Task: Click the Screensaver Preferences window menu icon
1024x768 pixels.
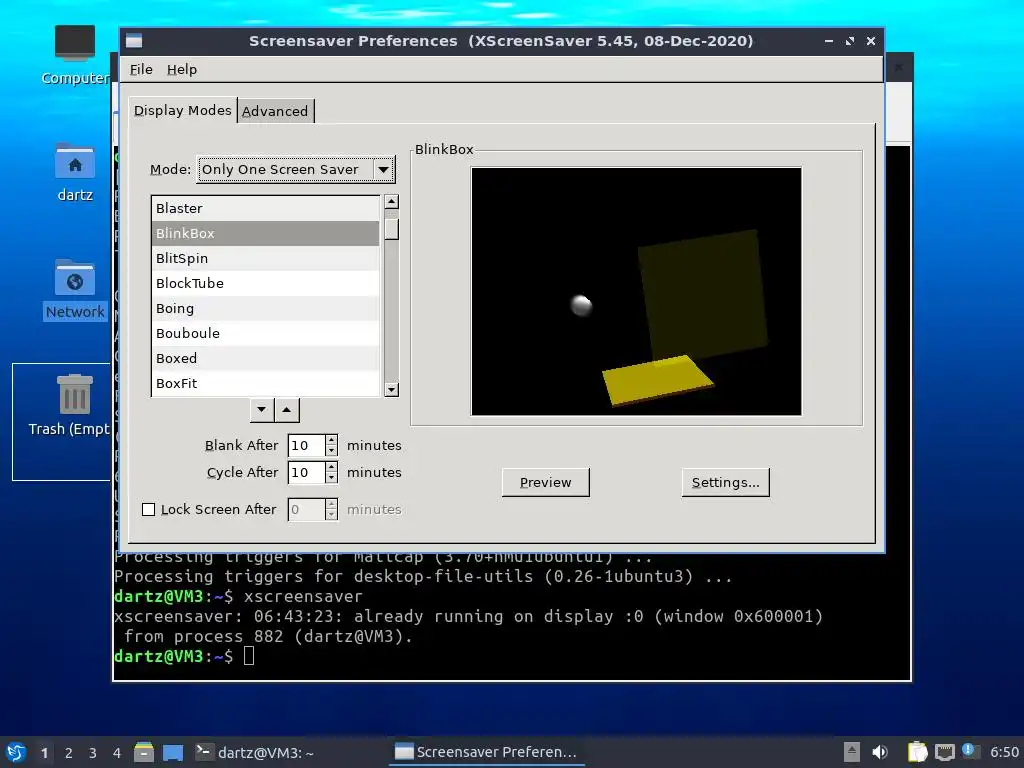Action: (134, 41)
